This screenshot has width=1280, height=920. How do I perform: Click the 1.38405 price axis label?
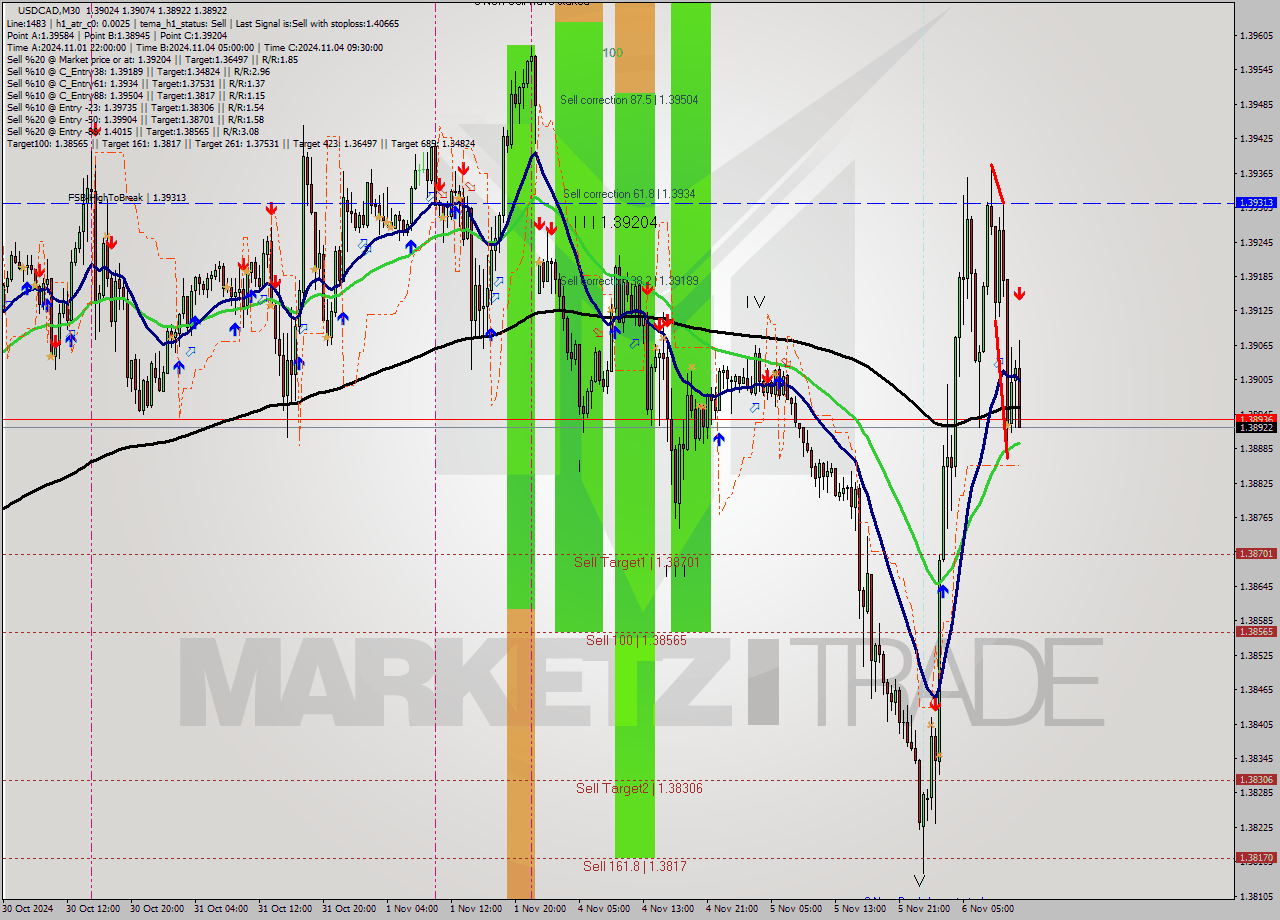1257,724
